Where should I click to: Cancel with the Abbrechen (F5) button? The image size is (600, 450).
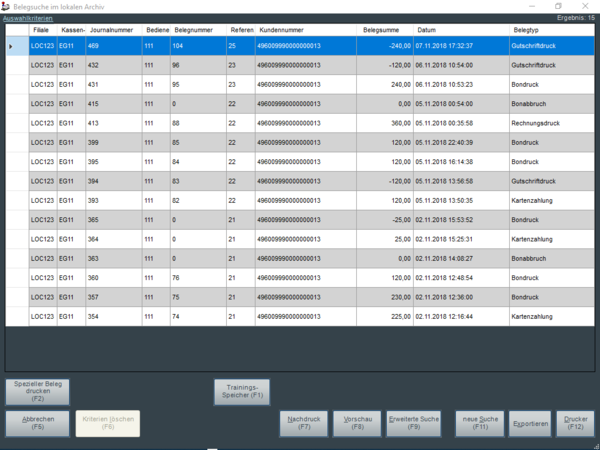click(x=37, y=422)
